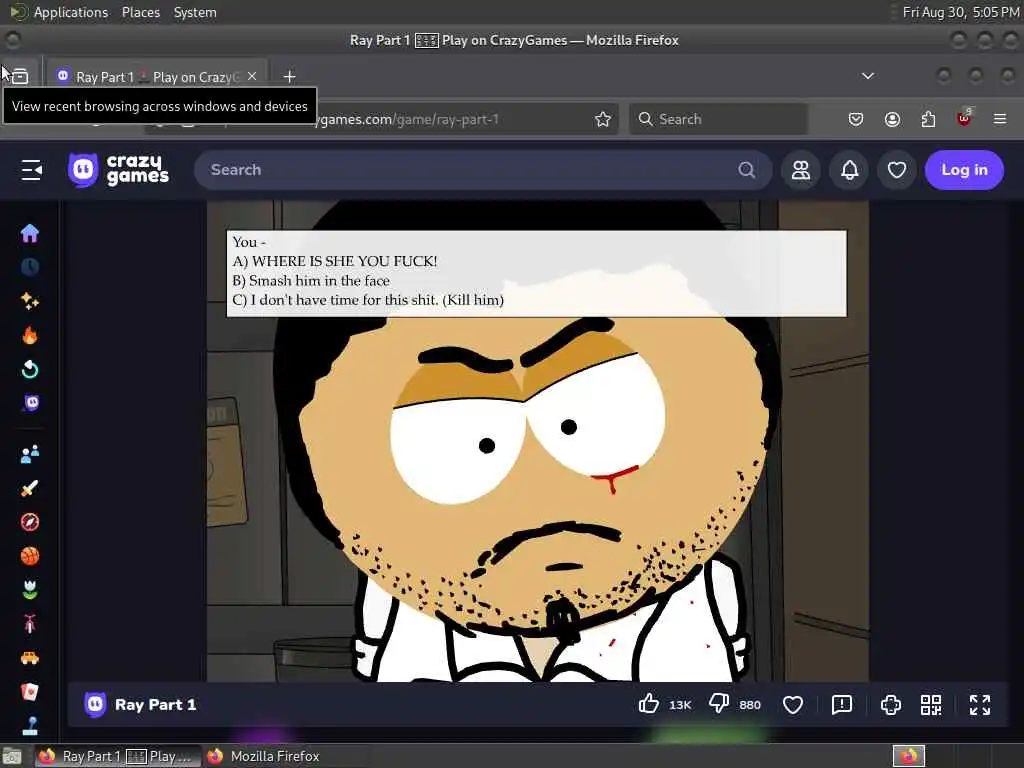The height and width of the screenshot is (768, 1024).
Task: Open the Applications menu
Action: point(71,12)
